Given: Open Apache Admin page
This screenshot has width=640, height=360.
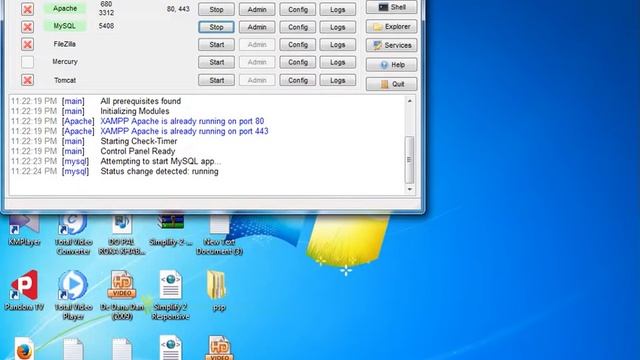Looking at the screenshot, I should click(257, 9).
